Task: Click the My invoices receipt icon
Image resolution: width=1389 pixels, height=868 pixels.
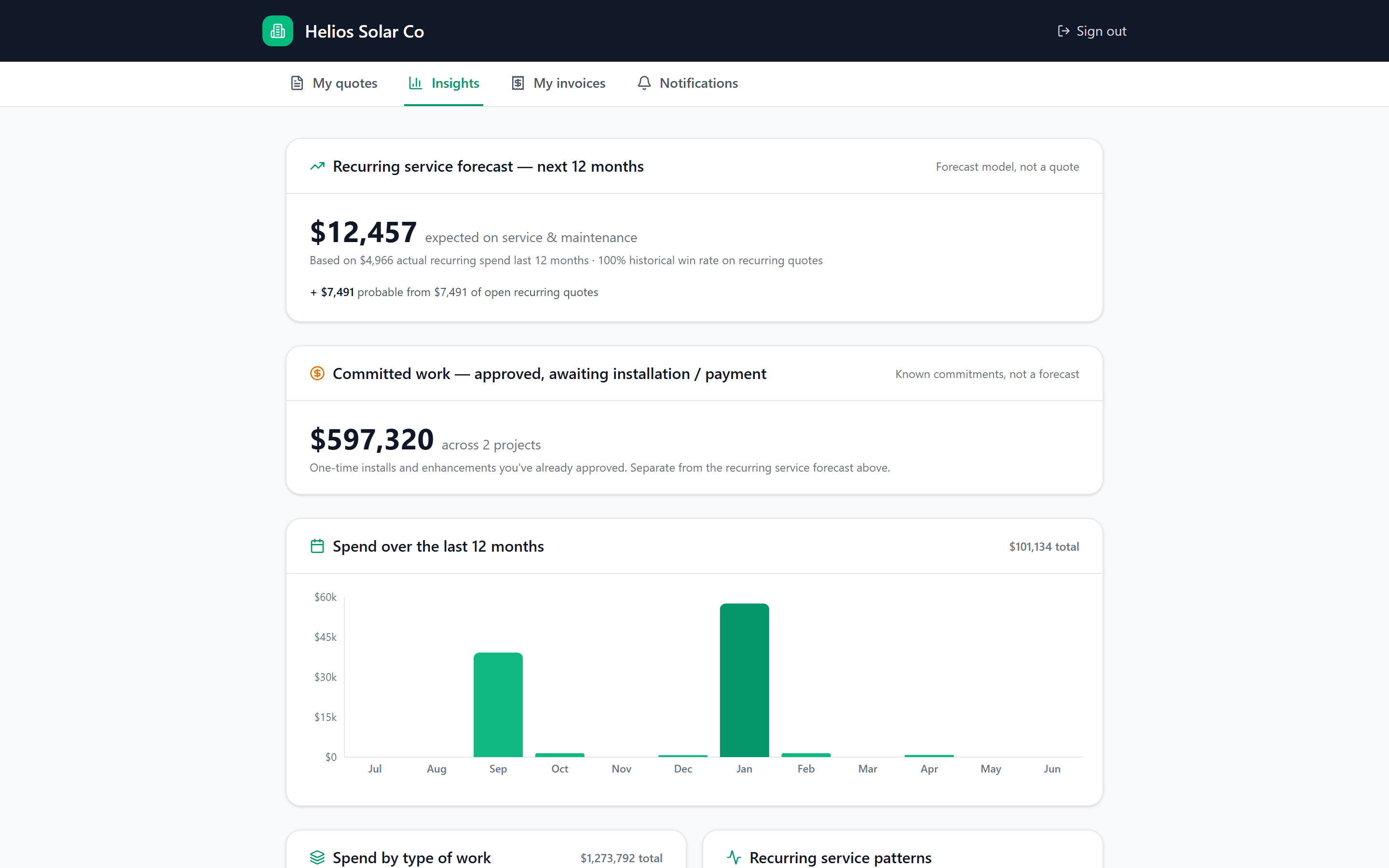Action: click(x=517, y=83)
